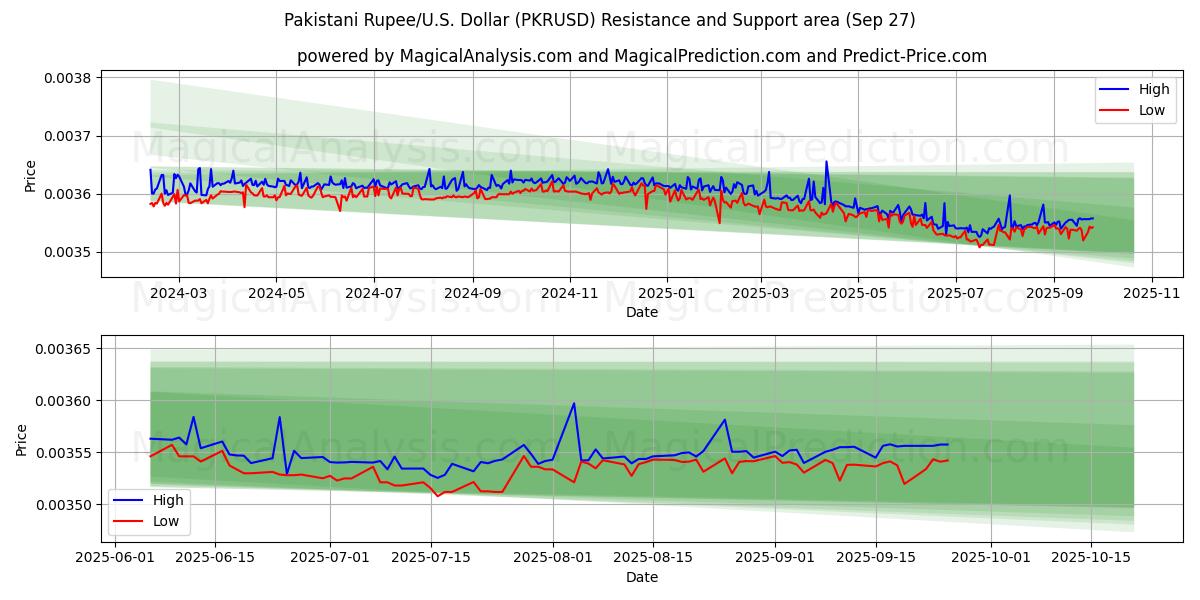Viewport: 1200px width, 600px height.
Task: Click the High line peak near 2025-08-01 in bottom chart
Action: 573,403
